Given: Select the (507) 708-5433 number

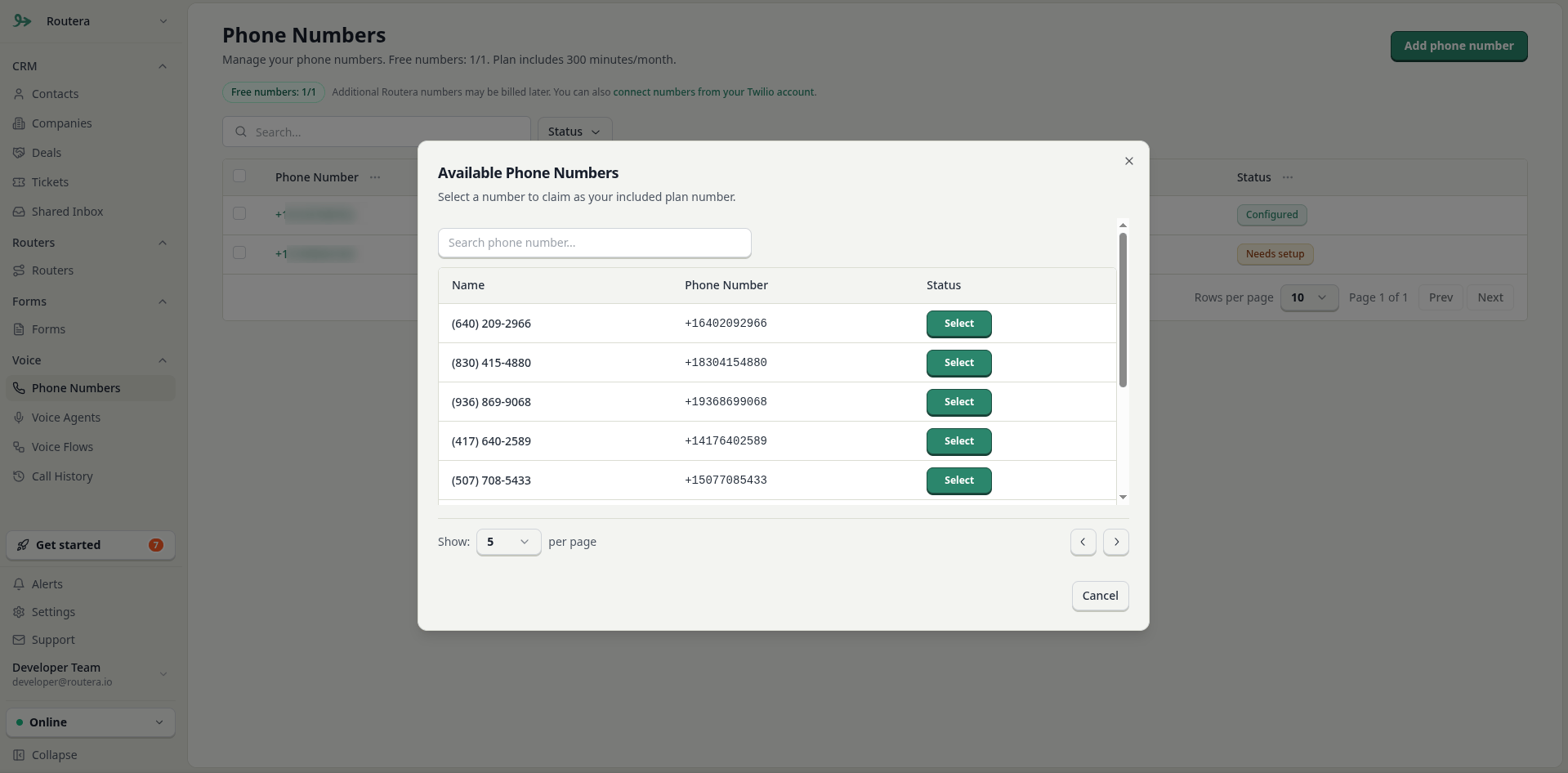Looking at the screenshot, I should pyautogui.click(x=958, y=480).
